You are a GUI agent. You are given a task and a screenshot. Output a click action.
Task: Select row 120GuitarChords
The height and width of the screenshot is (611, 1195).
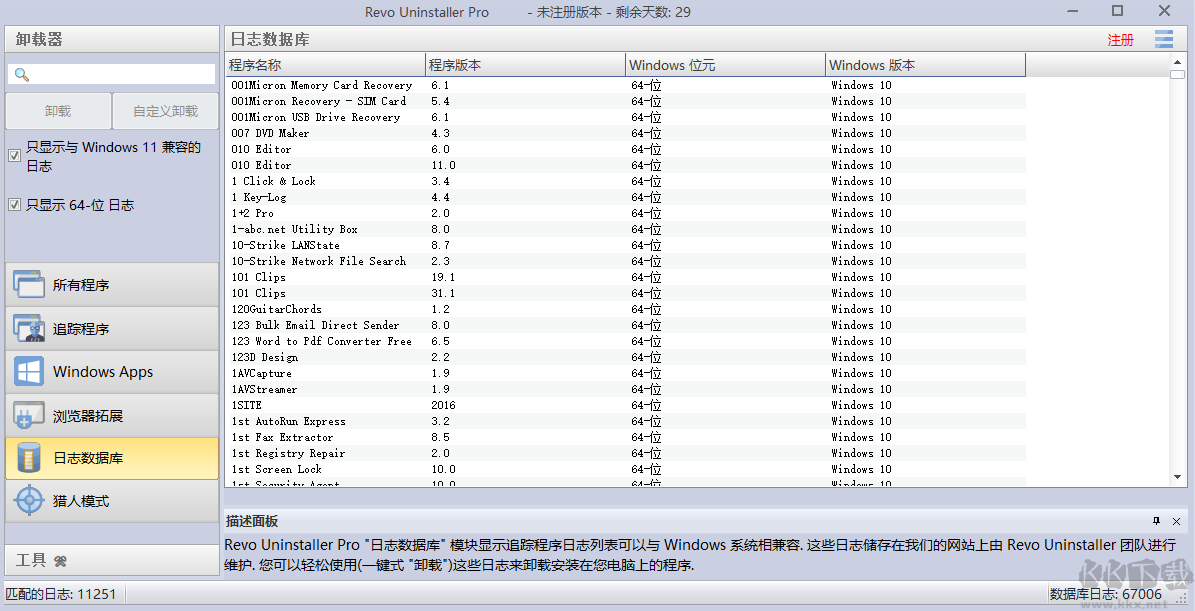[626, 309]
